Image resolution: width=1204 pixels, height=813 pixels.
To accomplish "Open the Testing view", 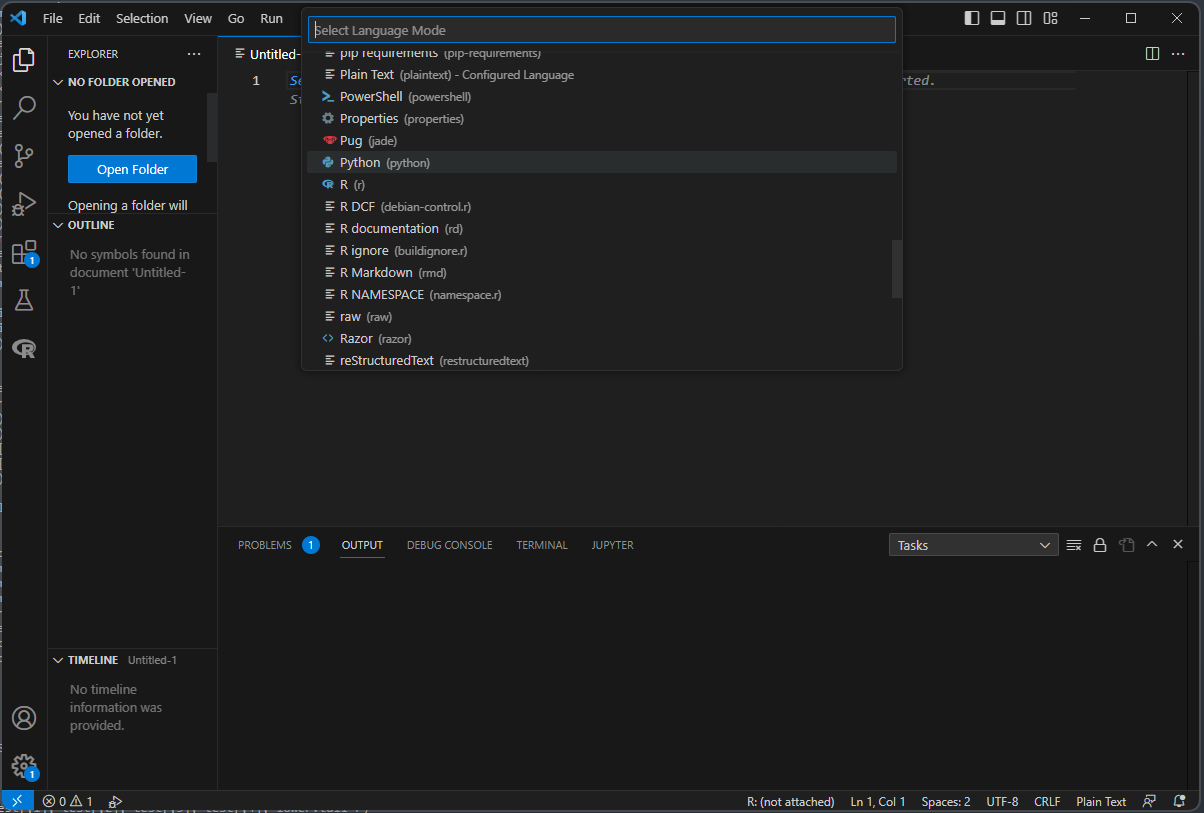I will (23, 300).
